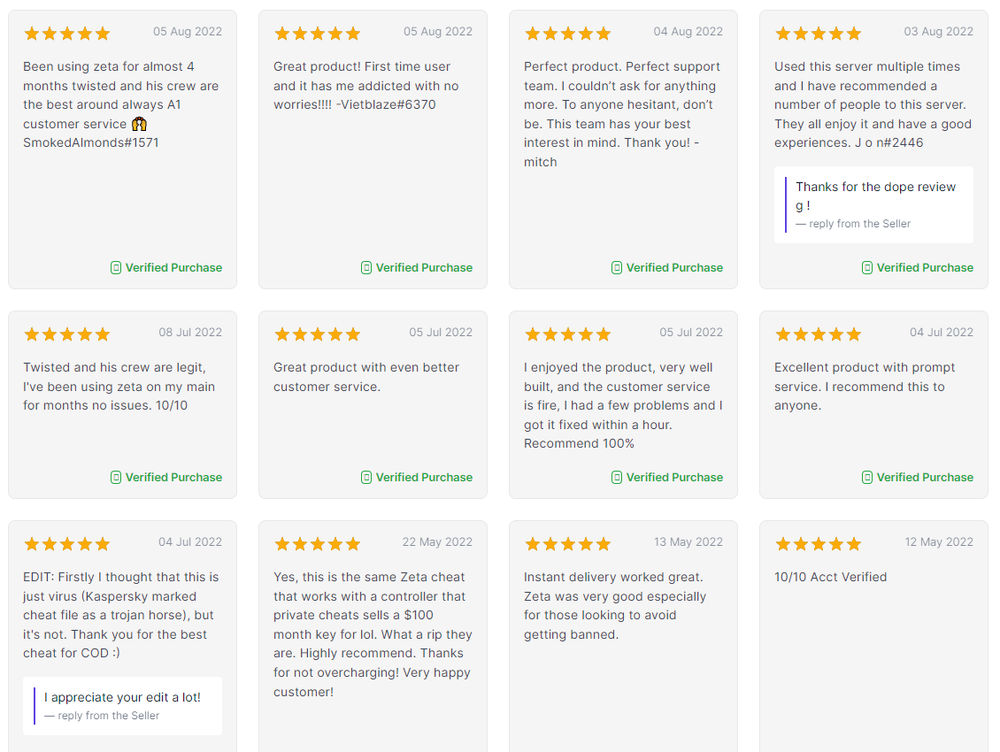
Task: Click verified icon on 08 Jul 2022 review
Action: (x=116, y=478)
